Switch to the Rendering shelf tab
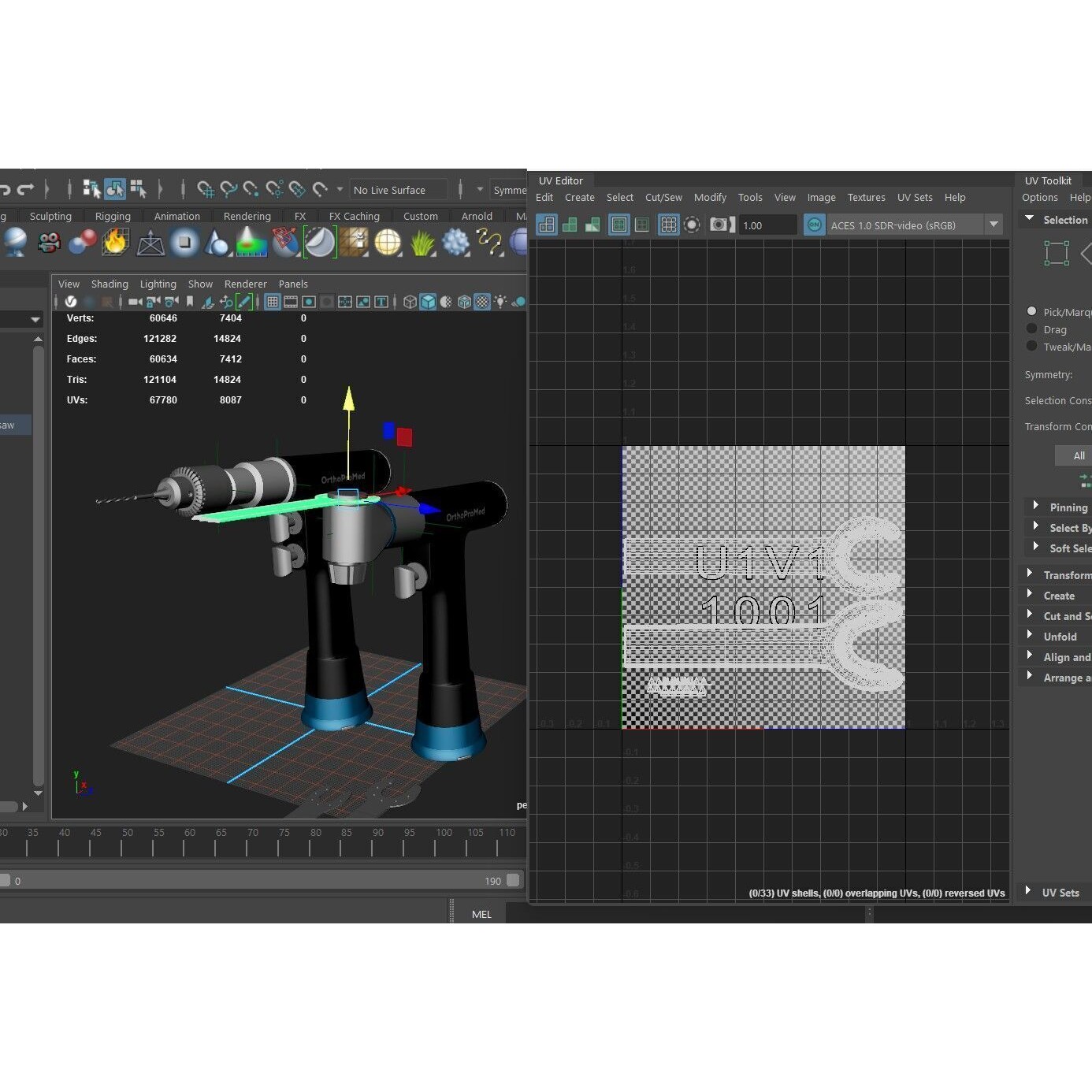Viewport: 1092px width, 1092px height. click(x=247, y=216)
